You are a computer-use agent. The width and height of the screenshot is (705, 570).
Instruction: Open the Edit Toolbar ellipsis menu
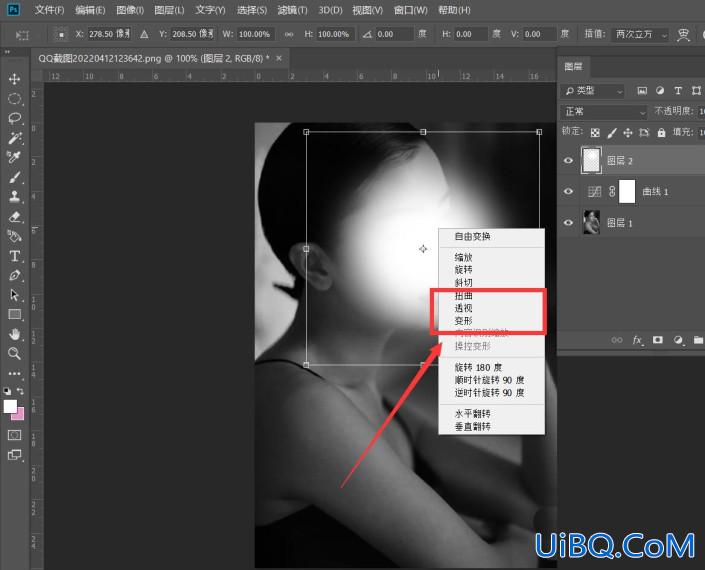14,374
